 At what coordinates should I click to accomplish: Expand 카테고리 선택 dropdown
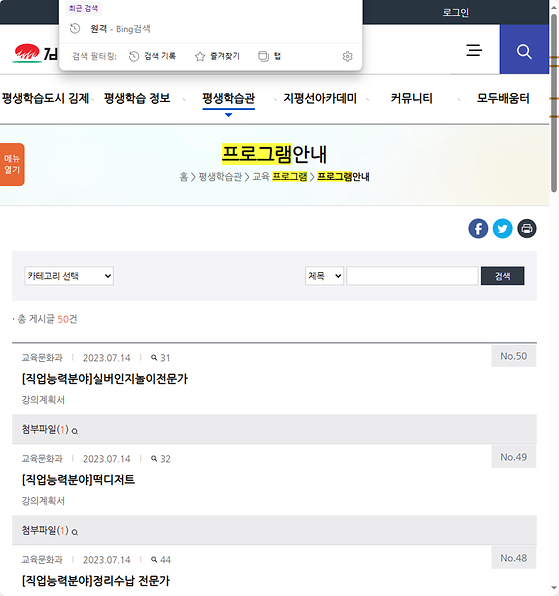(69, 276)
